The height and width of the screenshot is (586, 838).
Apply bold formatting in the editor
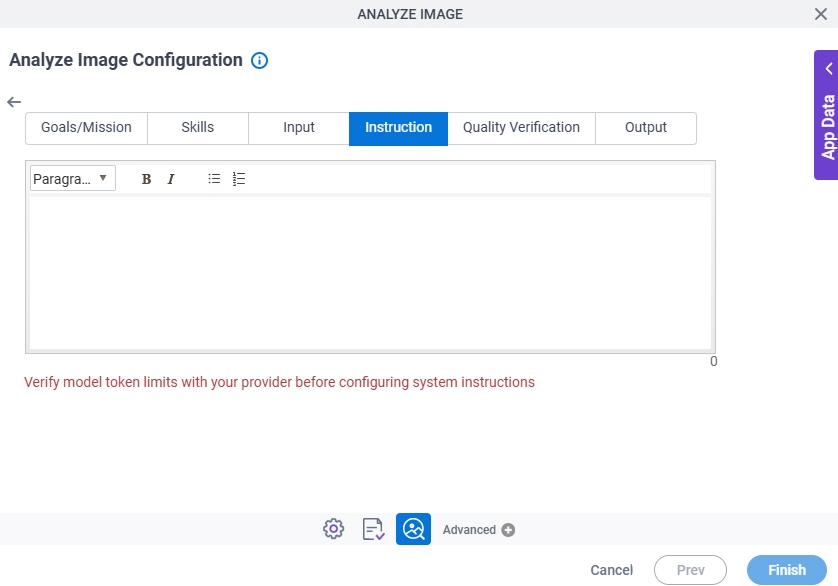point(146,179)
